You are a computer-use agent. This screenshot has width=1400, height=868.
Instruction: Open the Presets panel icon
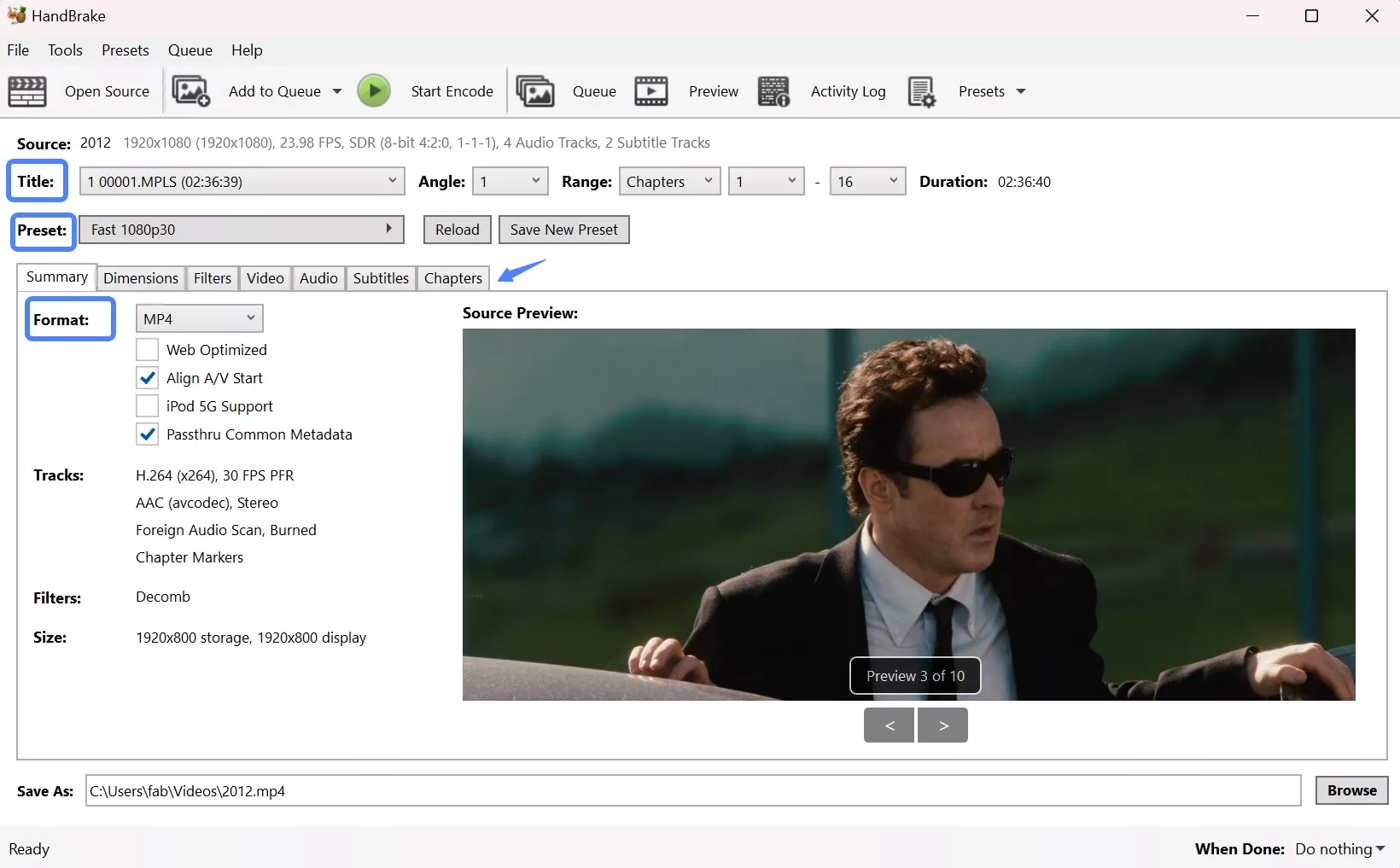click(921, 91)
